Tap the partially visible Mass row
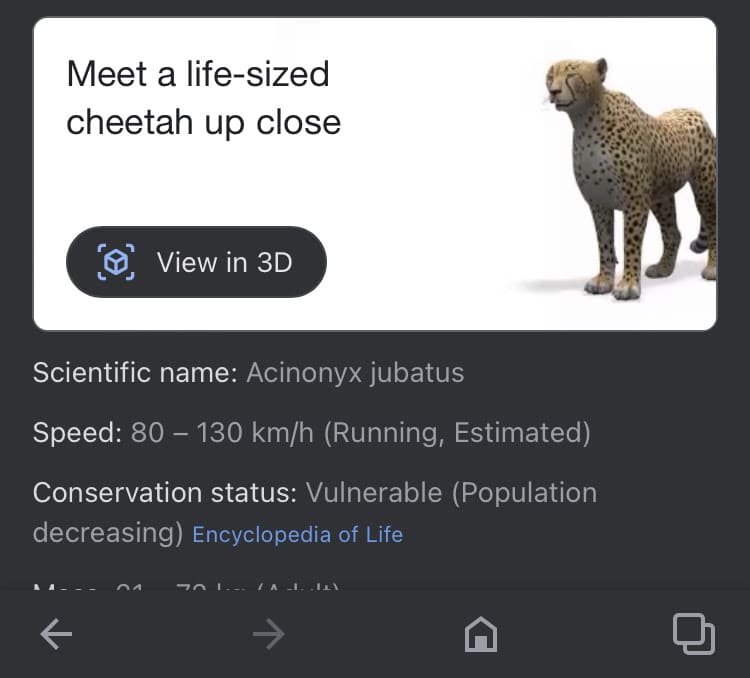 [x=187, y=585]
